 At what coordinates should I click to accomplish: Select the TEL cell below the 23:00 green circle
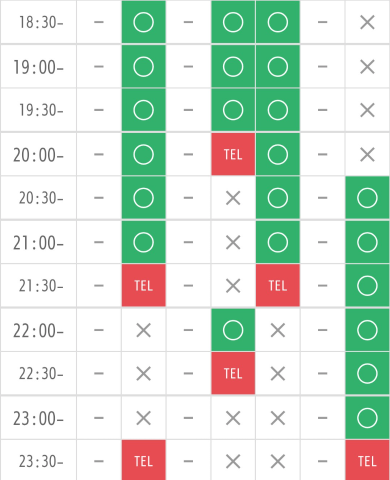click(x=367, y=461)
